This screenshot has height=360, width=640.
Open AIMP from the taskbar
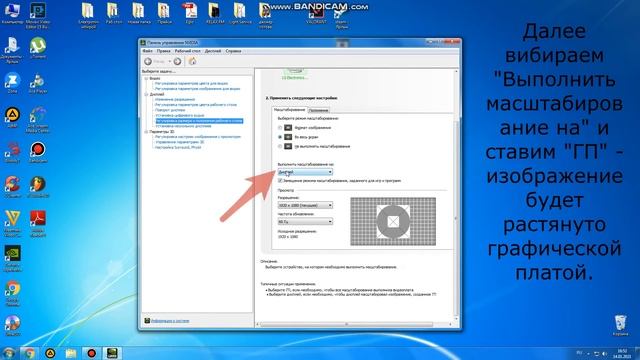50,353
